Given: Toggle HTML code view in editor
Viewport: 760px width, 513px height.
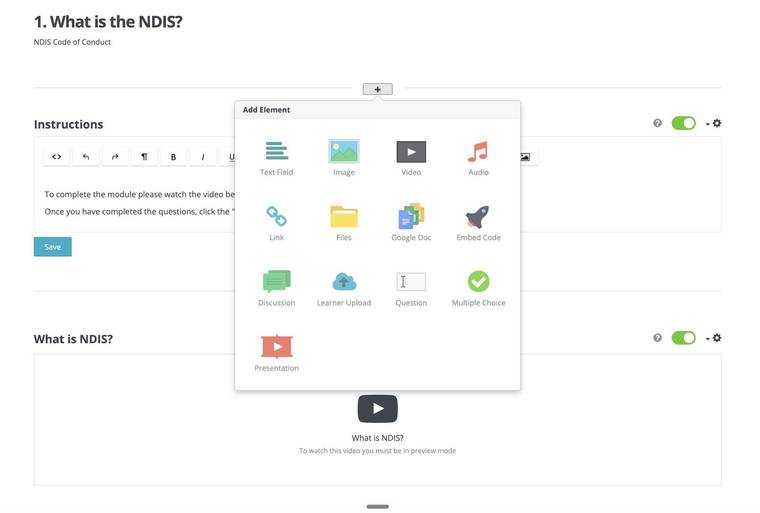Looking at the screenshot, I should tap(57, 157).
